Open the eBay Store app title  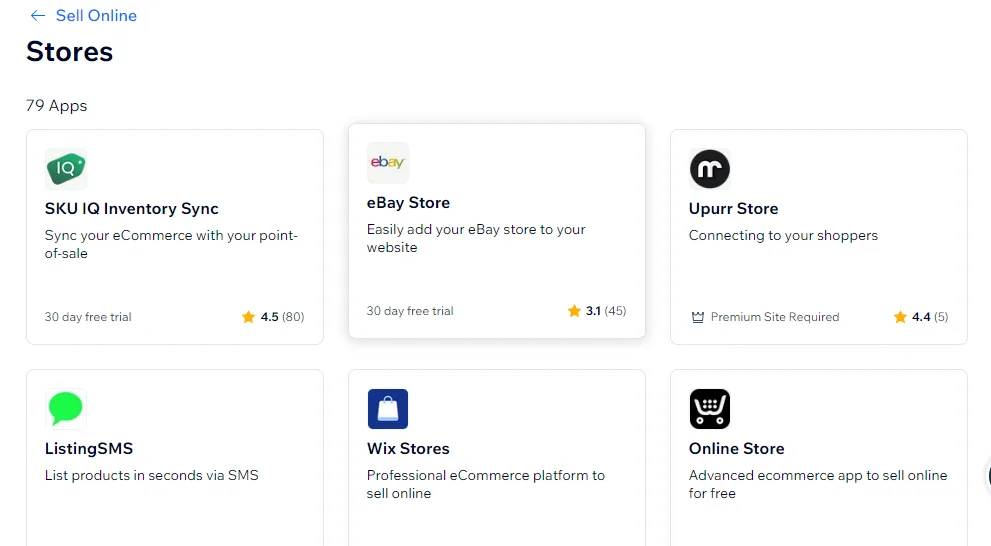(408, 203)
